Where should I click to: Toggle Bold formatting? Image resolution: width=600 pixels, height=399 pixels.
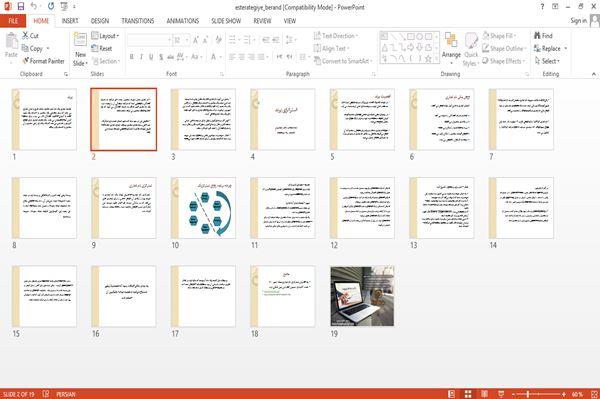[132, 57]
